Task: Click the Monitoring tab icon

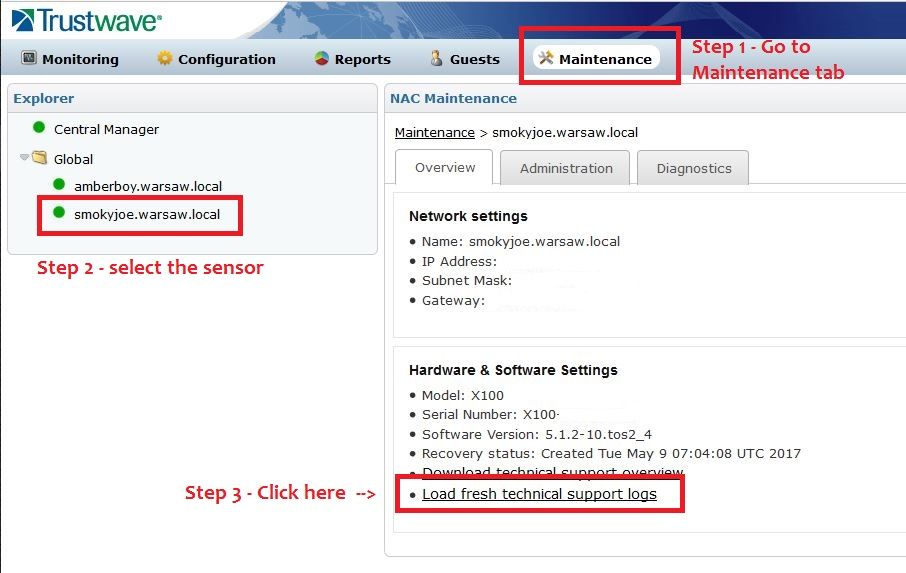Action: [x=29, y=59]
